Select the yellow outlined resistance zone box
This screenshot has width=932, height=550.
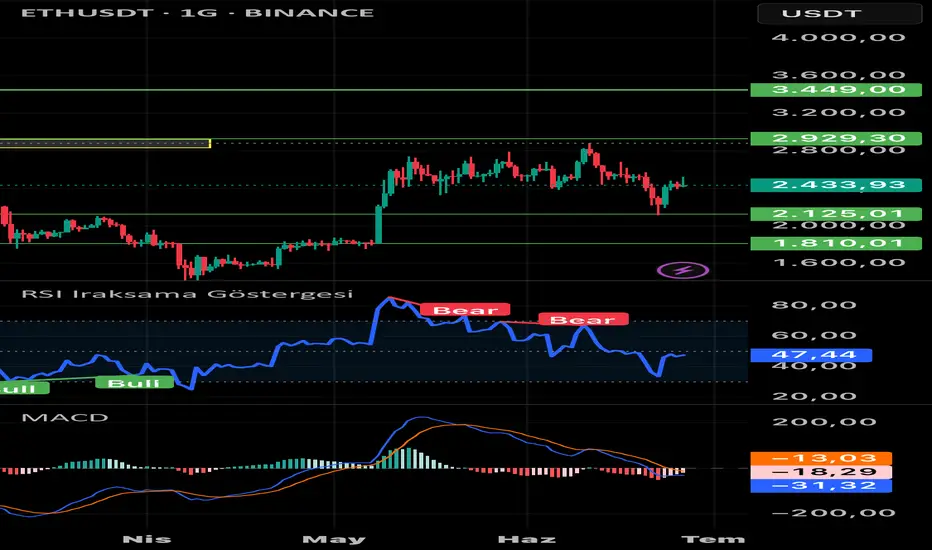pos(105,143)
